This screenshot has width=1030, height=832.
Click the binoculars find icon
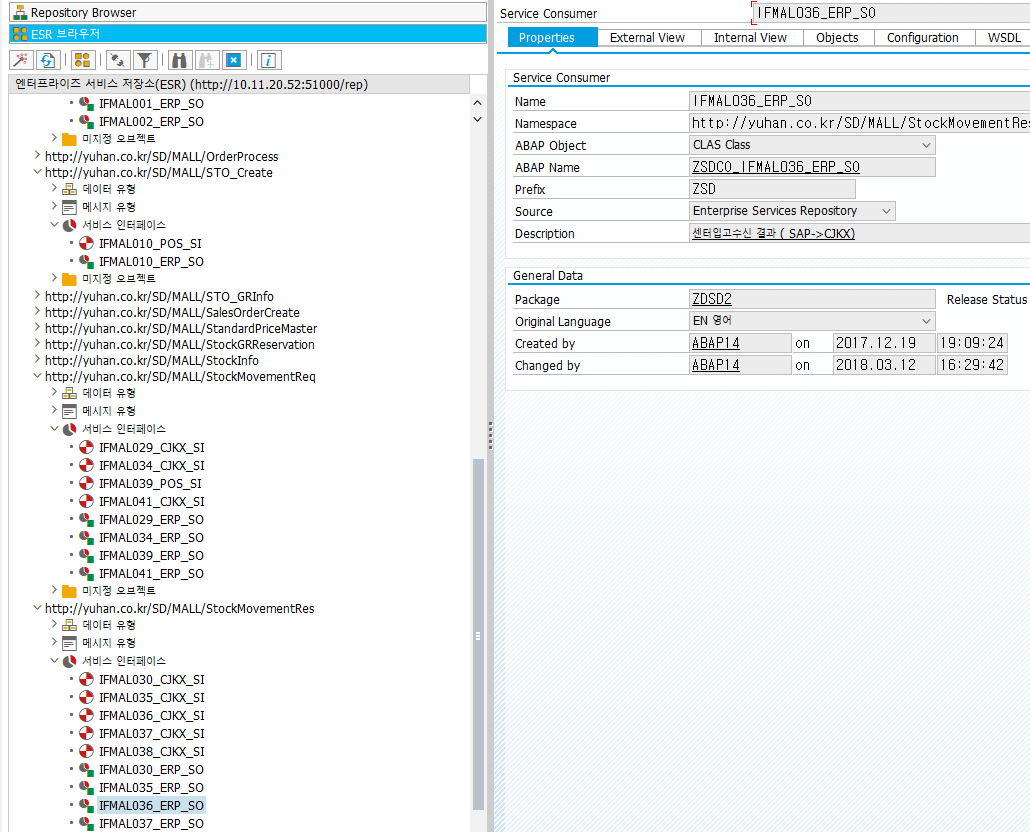click(x=179, y=60)
